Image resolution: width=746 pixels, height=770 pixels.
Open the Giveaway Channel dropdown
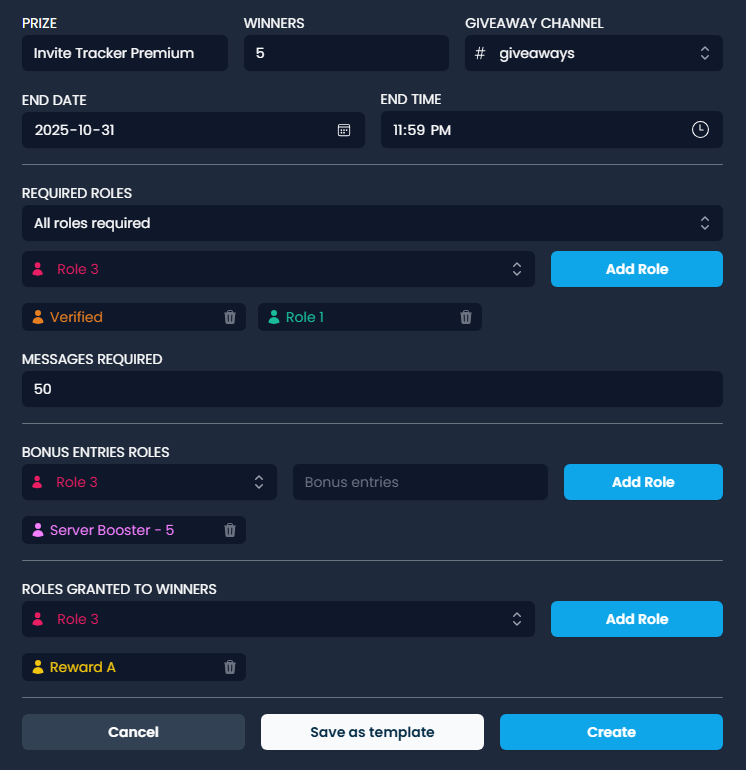pos(593,53)
